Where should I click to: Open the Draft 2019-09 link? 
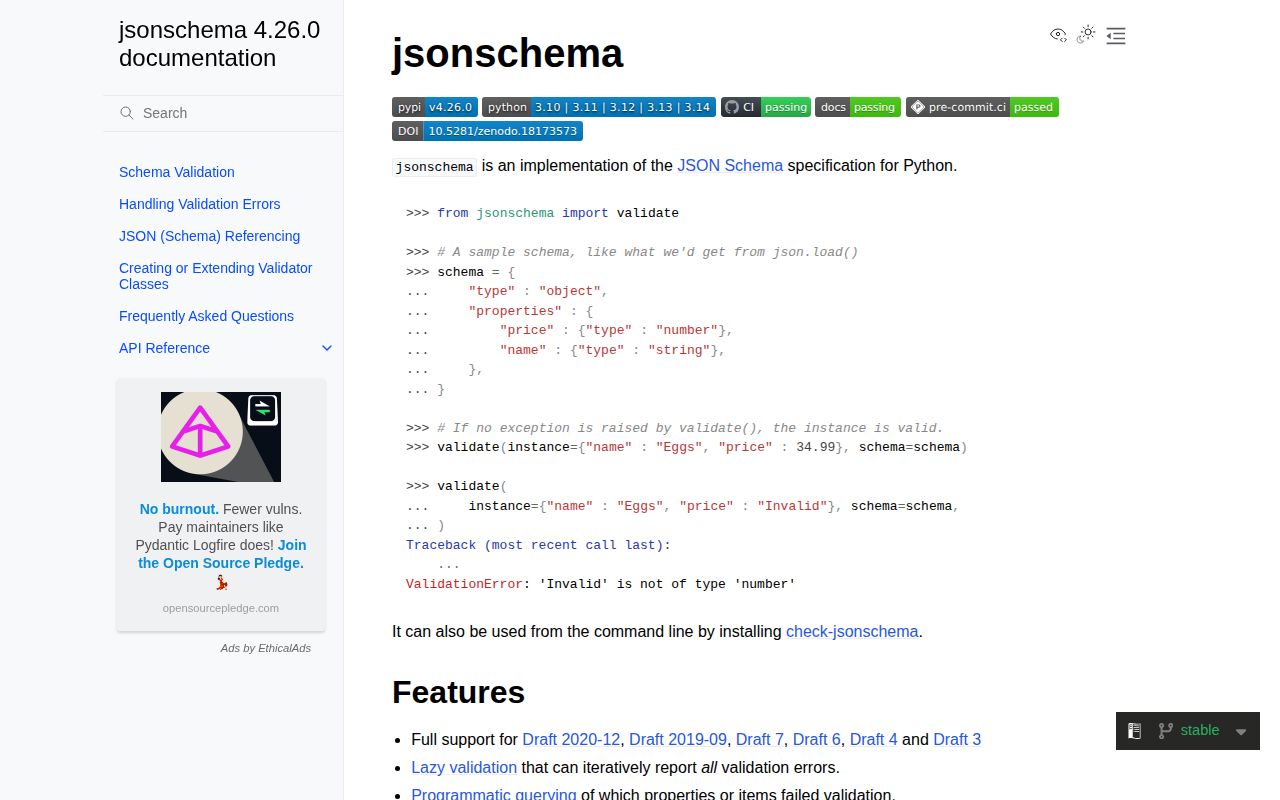coord(678,739)
